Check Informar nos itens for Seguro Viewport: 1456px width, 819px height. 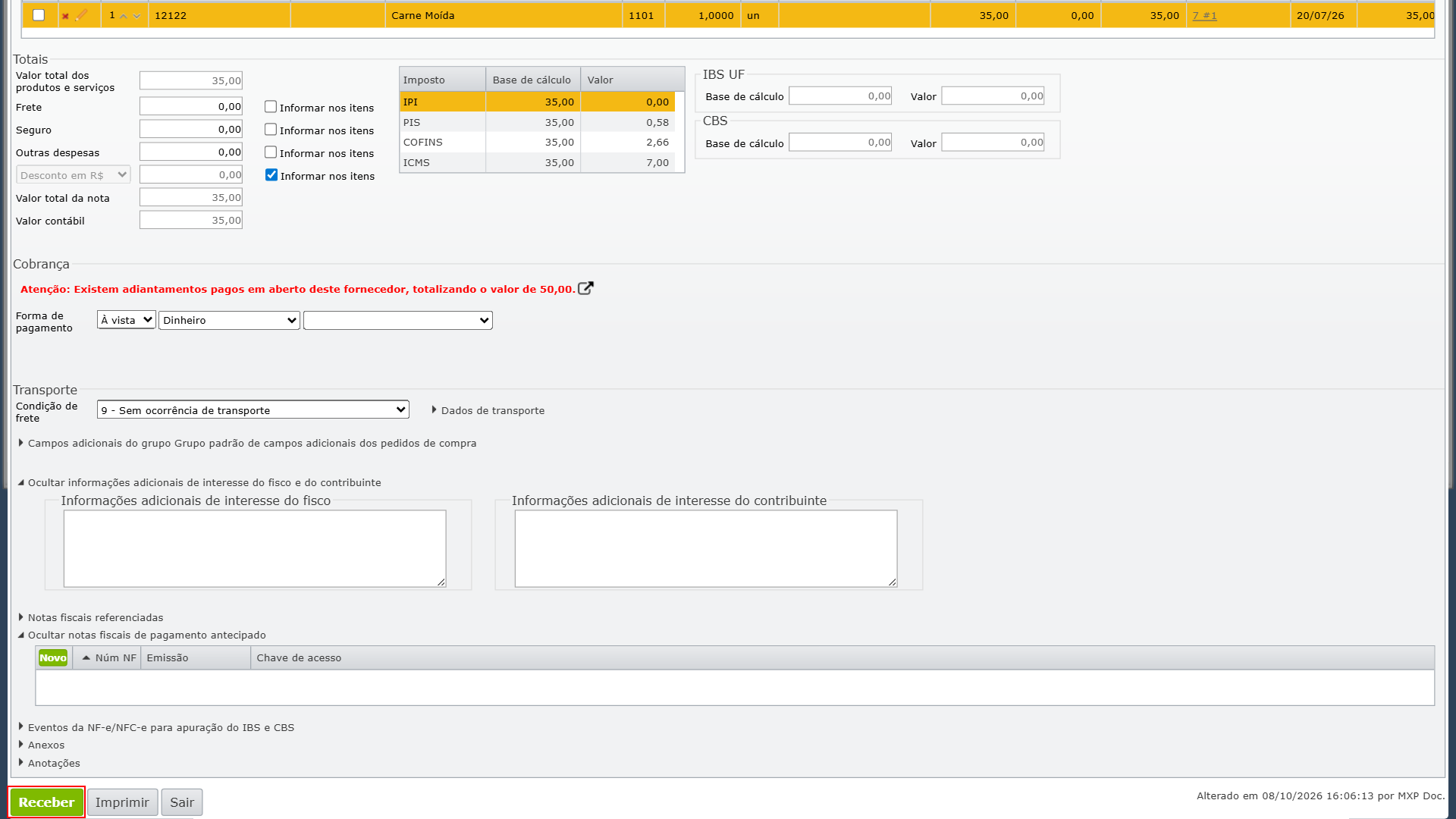pos(271,130)
